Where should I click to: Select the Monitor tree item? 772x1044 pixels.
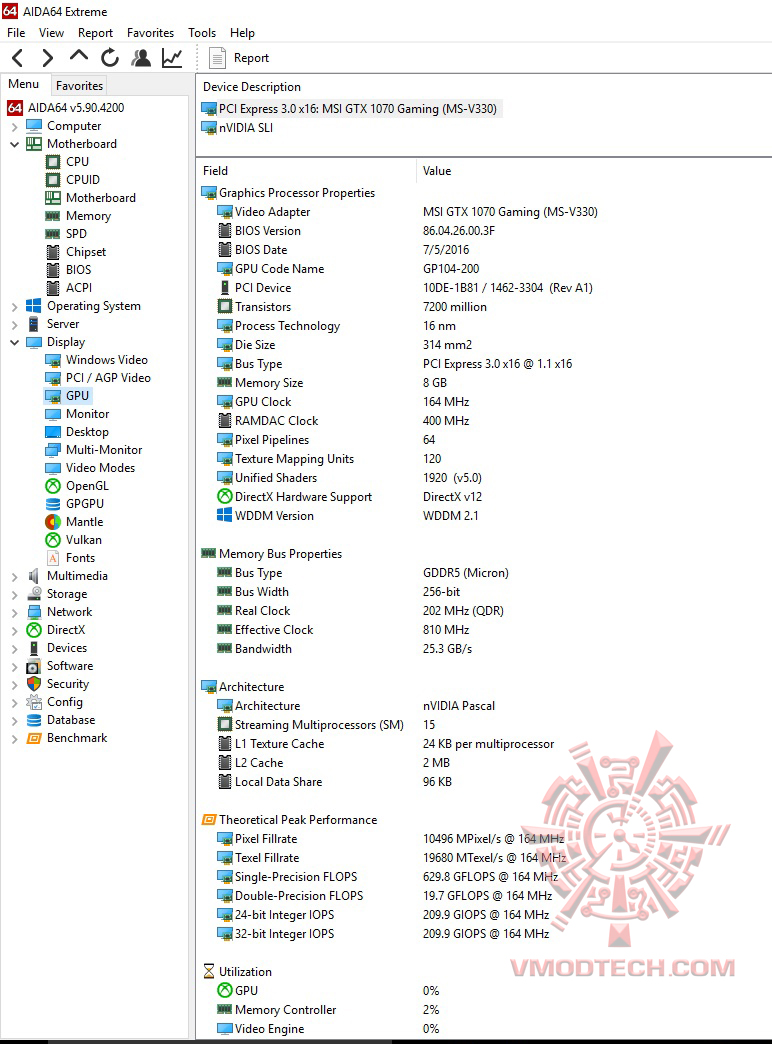(77, 413)
